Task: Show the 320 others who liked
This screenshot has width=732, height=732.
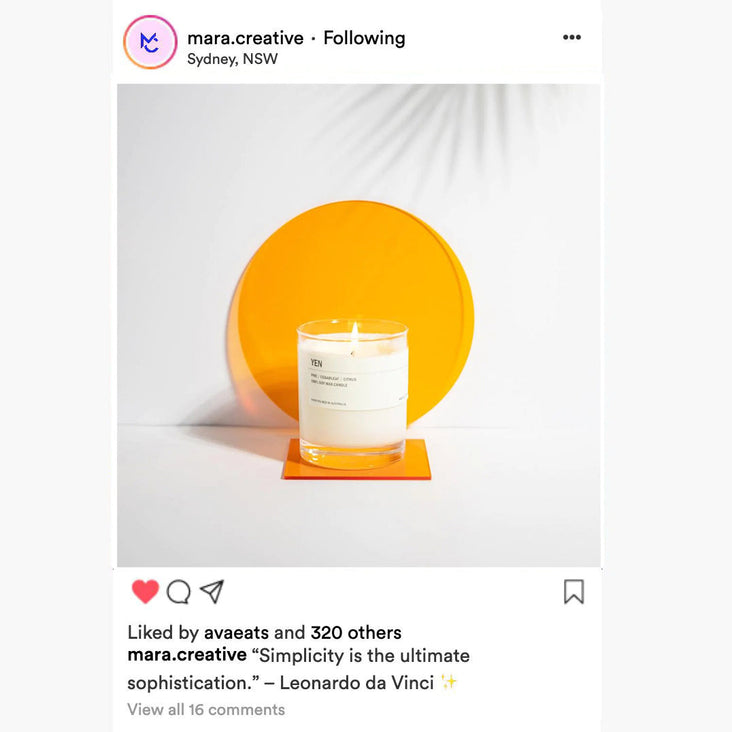Action: pos(356,633)
